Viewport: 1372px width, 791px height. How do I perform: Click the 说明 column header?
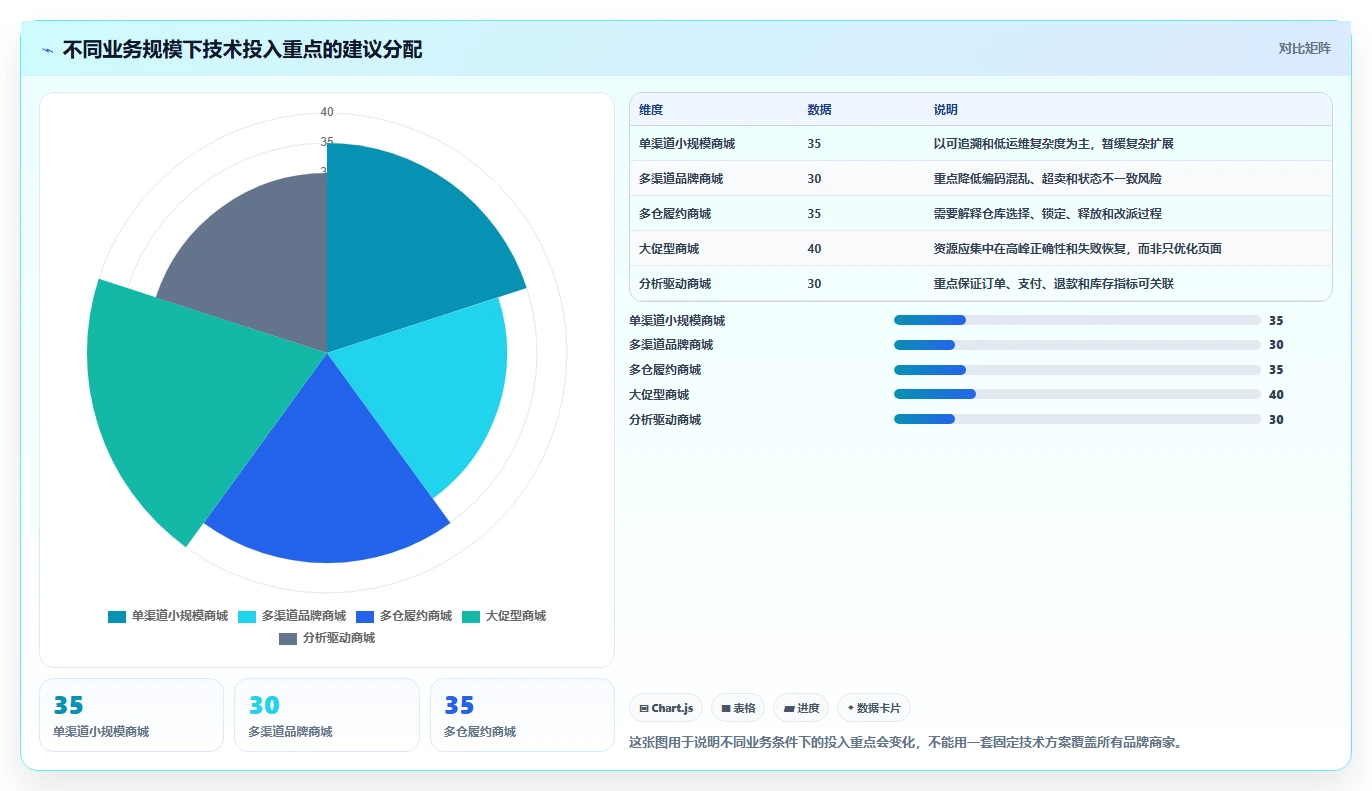point(946,110)
